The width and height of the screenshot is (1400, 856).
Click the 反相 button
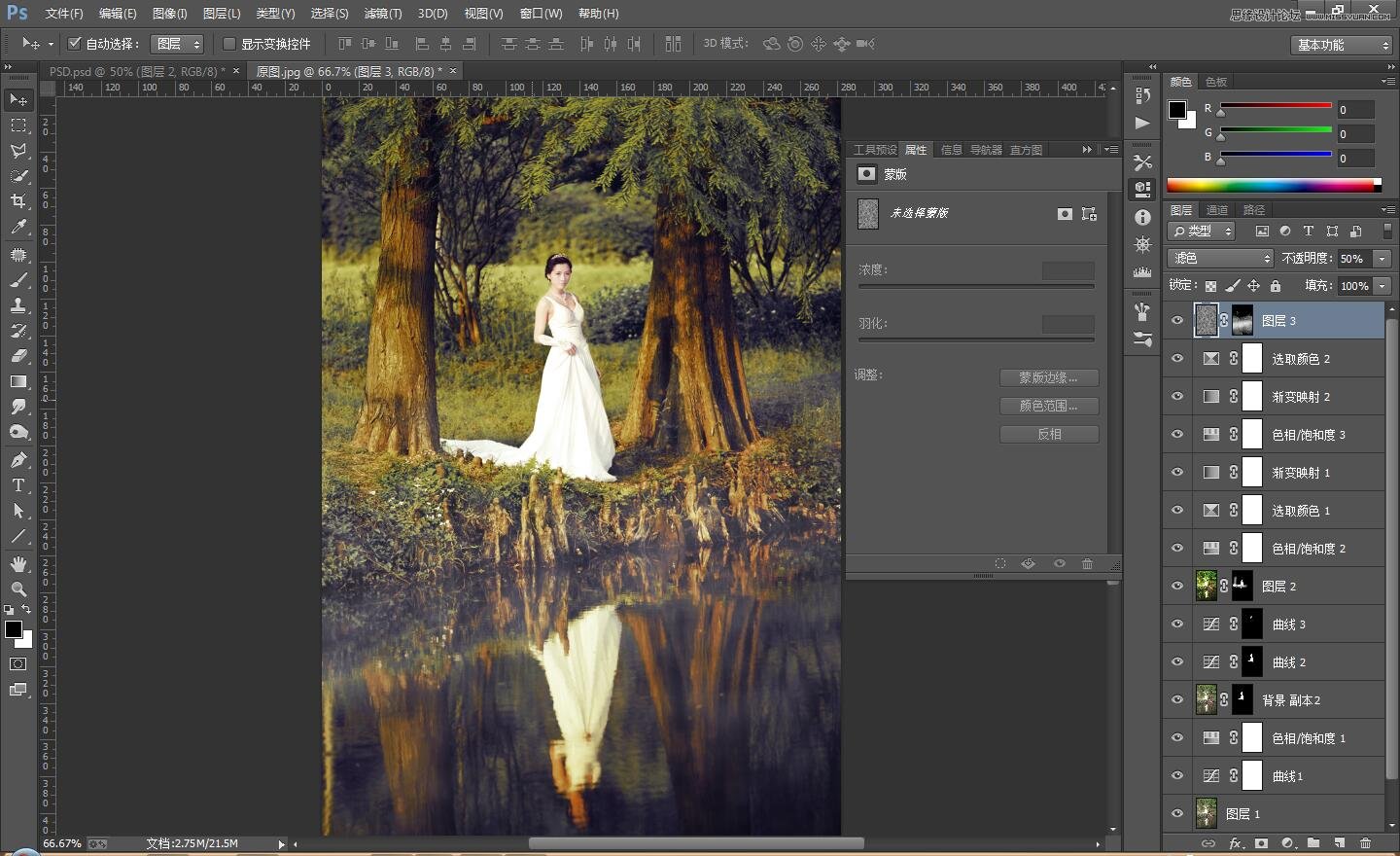click(1049, 434)
